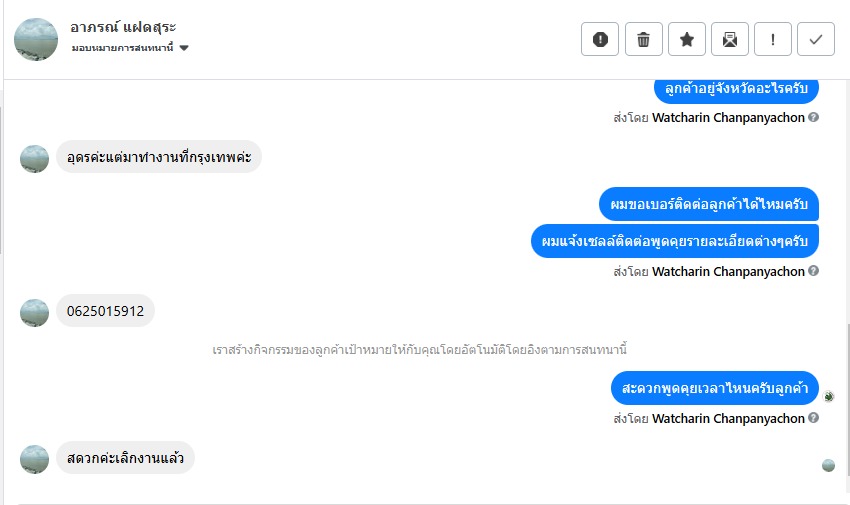Mark conversation as spam with octagon icon
The height and width of the screenshot is (505, 850).
[600, 39]
